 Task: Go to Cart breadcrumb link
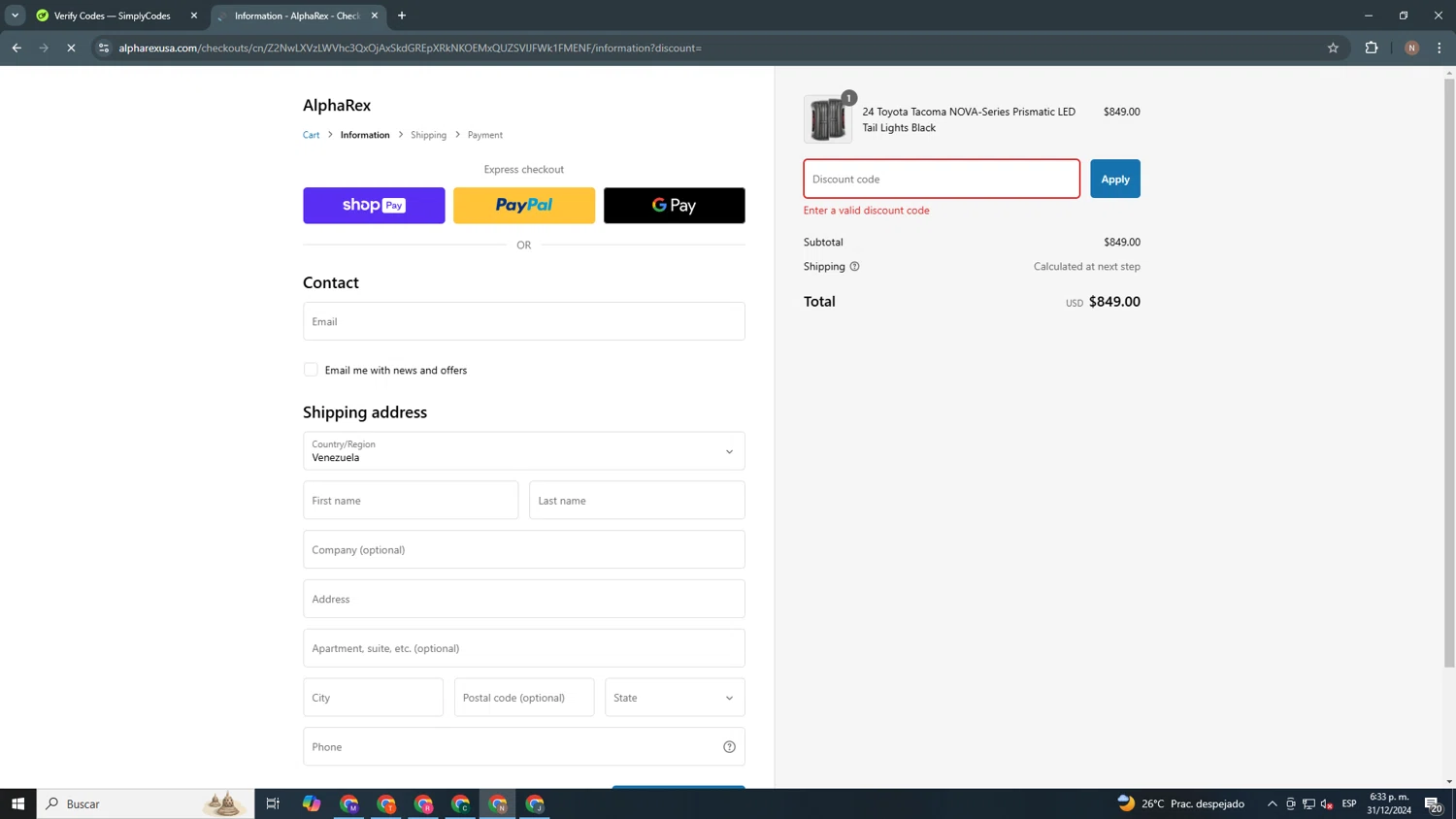[311, 135]
